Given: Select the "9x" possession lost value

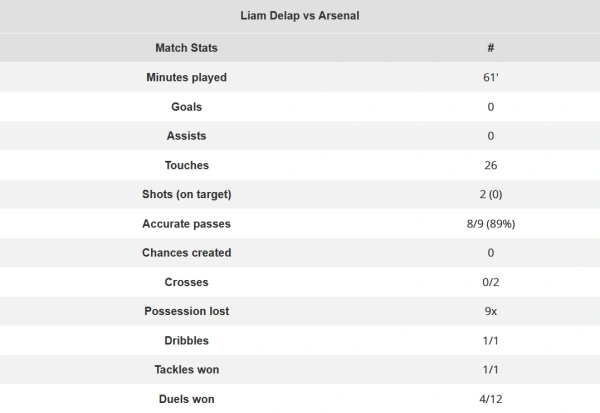Looking at the screenshot, I should [490, 311].
